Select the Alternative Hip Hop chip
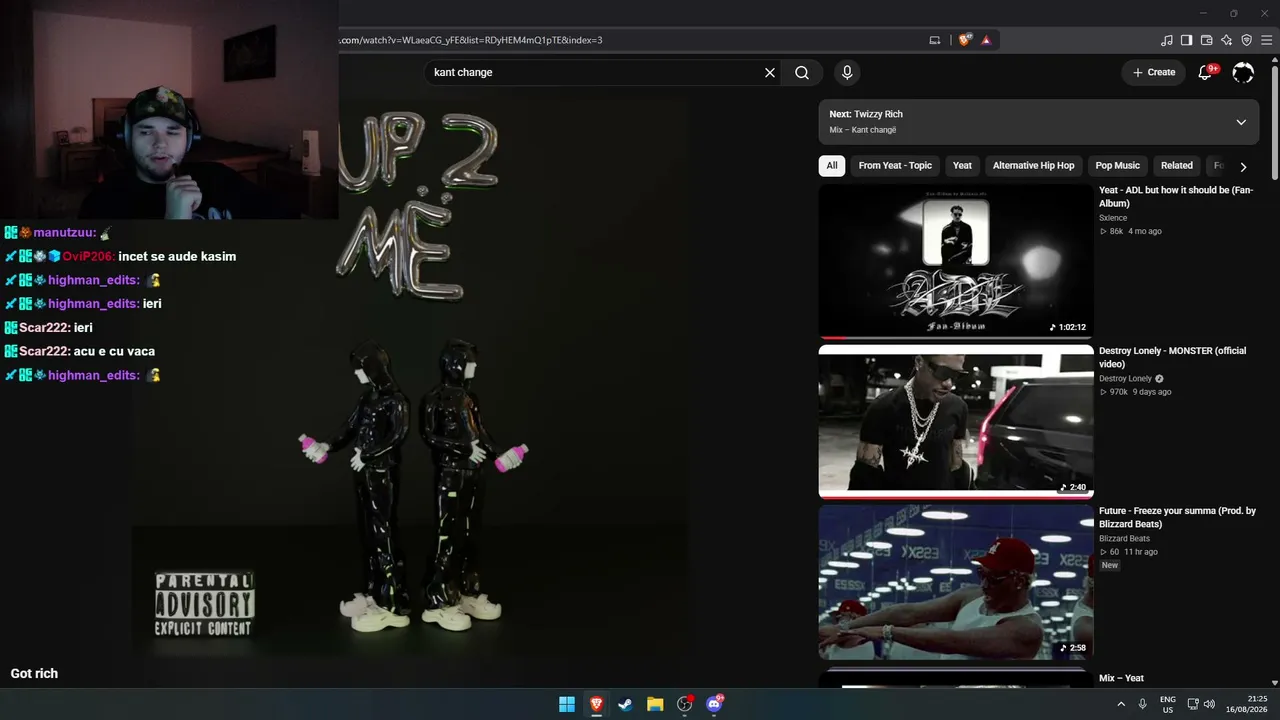The image size is (1280, 720). coord(1033,166)
